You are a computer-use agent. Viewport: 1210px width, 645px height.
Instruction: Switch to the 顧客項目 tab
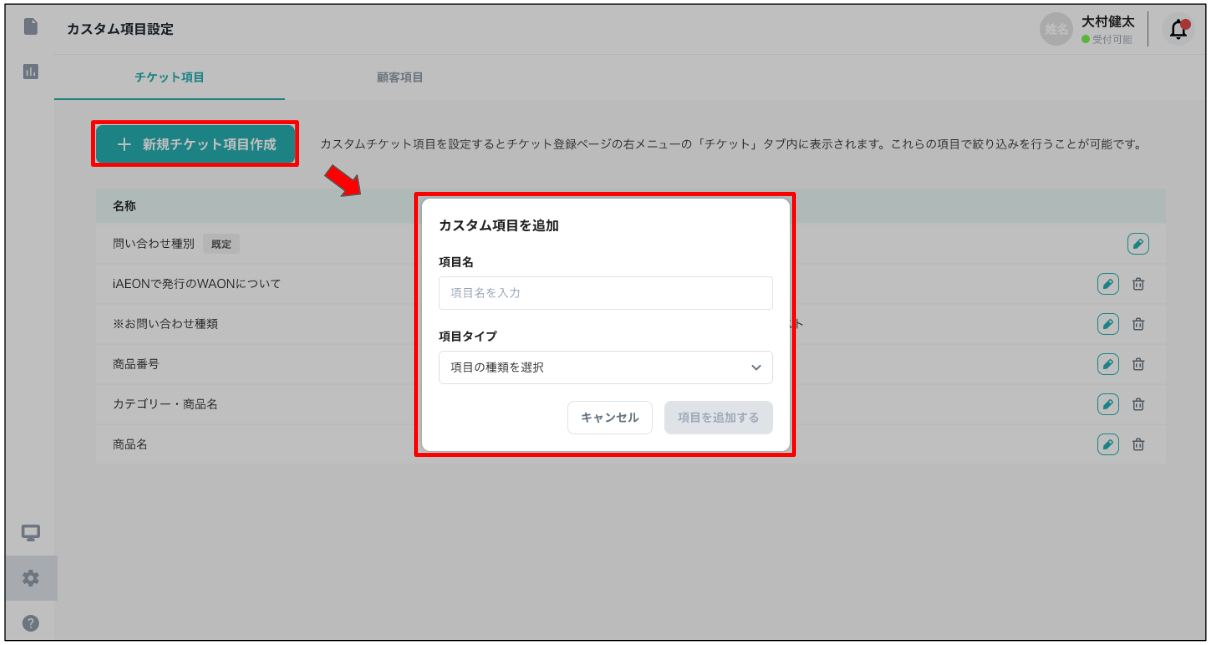pyautogui.click(x=400, y=77)
